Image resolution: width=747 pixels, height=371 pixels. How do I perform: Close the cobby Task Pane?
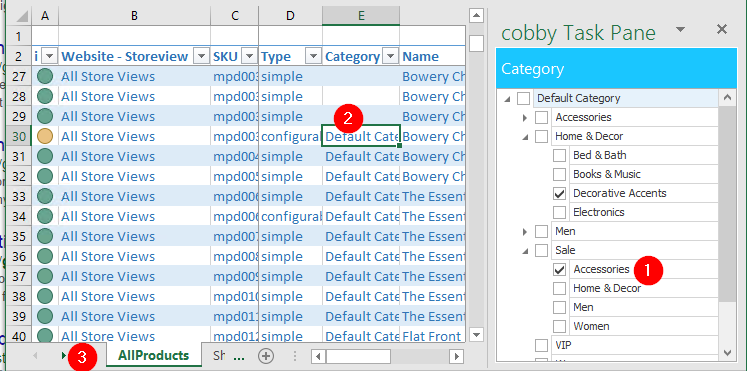(x=722, y=30)
